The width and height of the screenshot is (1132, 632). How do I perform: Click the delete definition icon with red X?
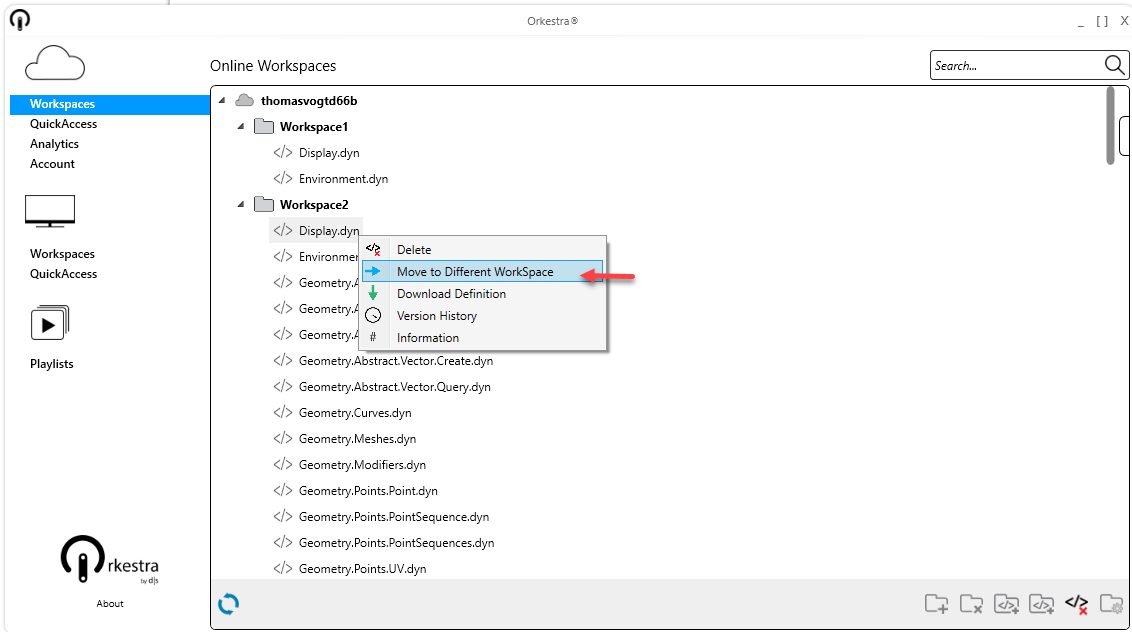coord(1076,604)
